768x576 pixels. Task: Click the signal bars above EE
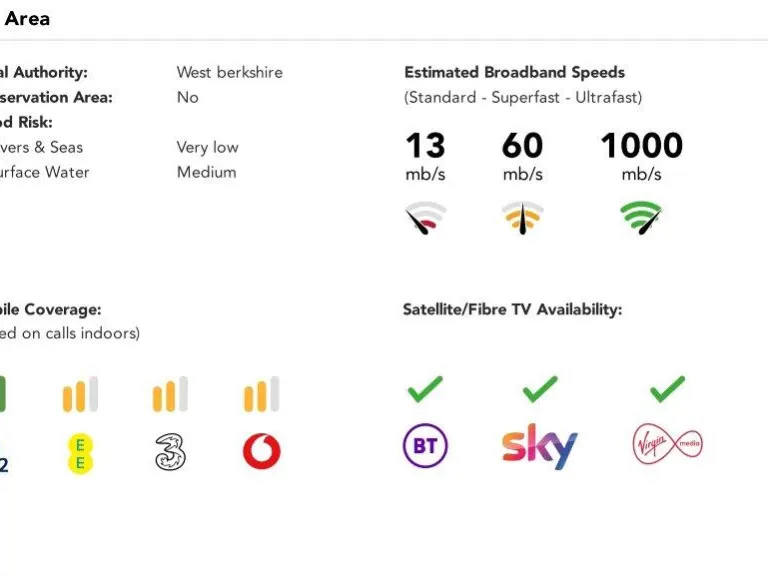click(80, 395)
